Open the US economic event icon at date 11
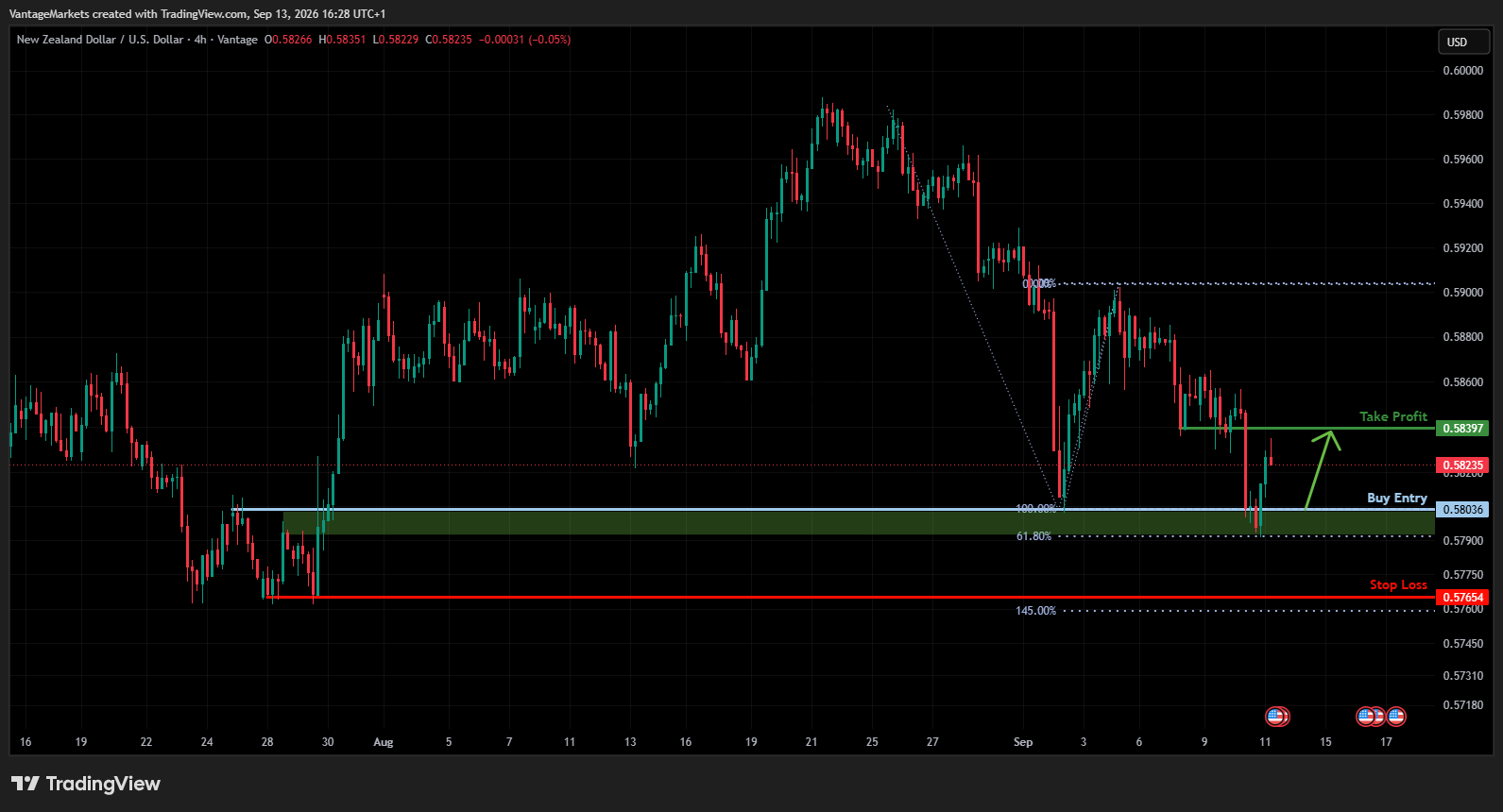 click(x=1276, y=717)
